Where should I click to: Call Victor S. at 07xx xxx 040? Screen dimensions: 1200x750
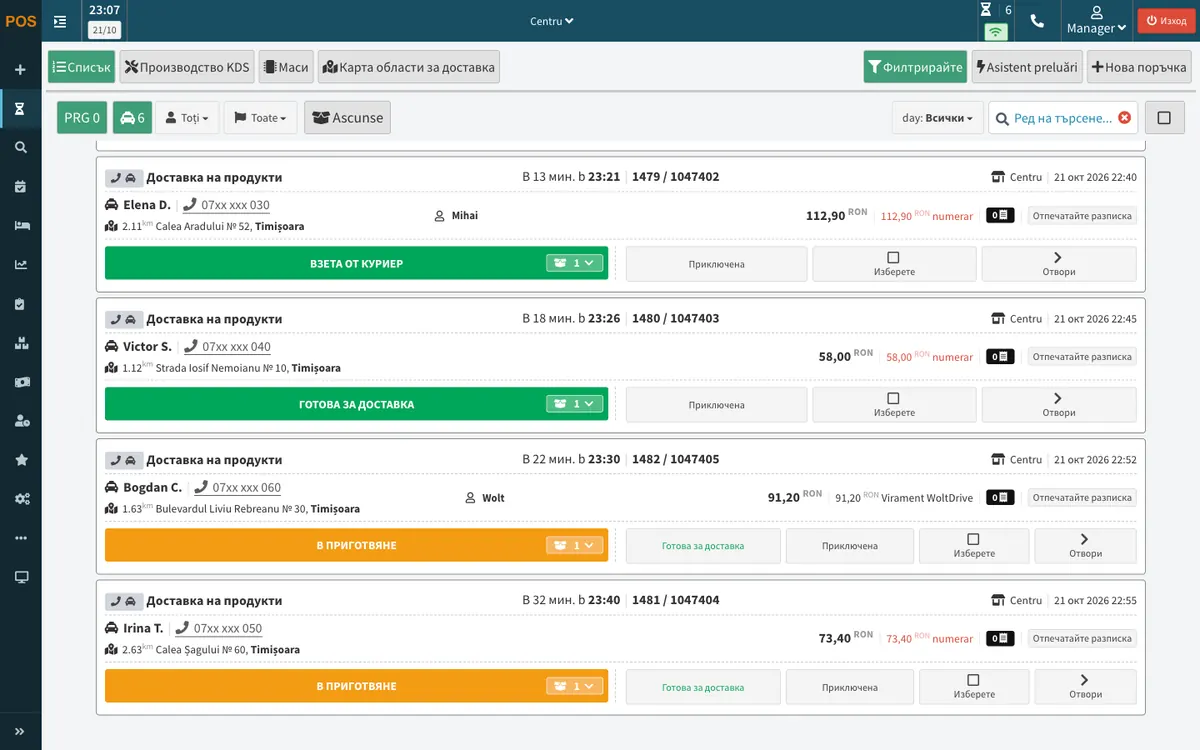[x=227, y=347]
